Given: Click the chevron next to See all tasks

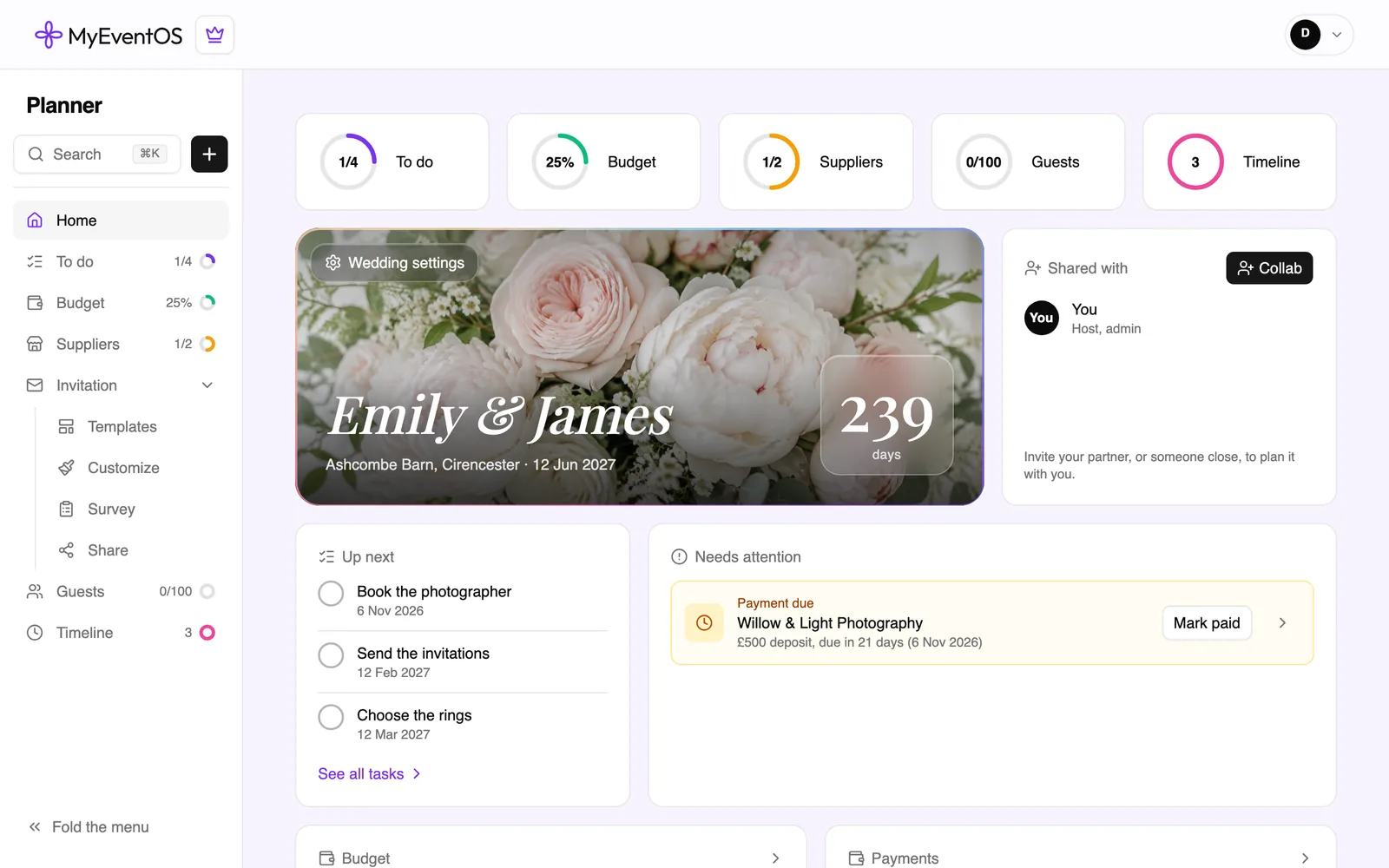Looking at the screenshot, I should 417,773.
